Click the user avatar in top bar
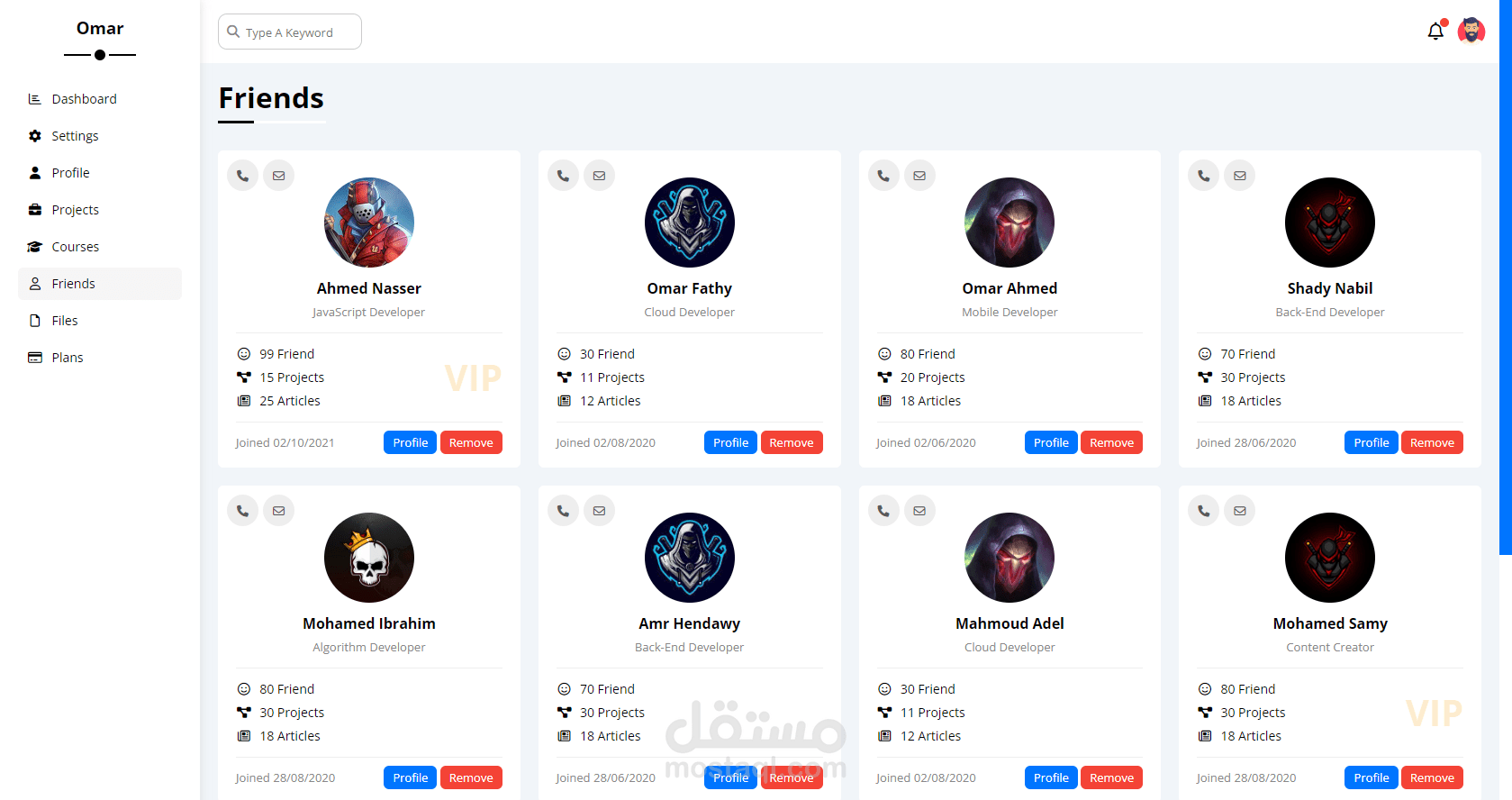Screen dimensions: 1512x800 (1471, 32)
